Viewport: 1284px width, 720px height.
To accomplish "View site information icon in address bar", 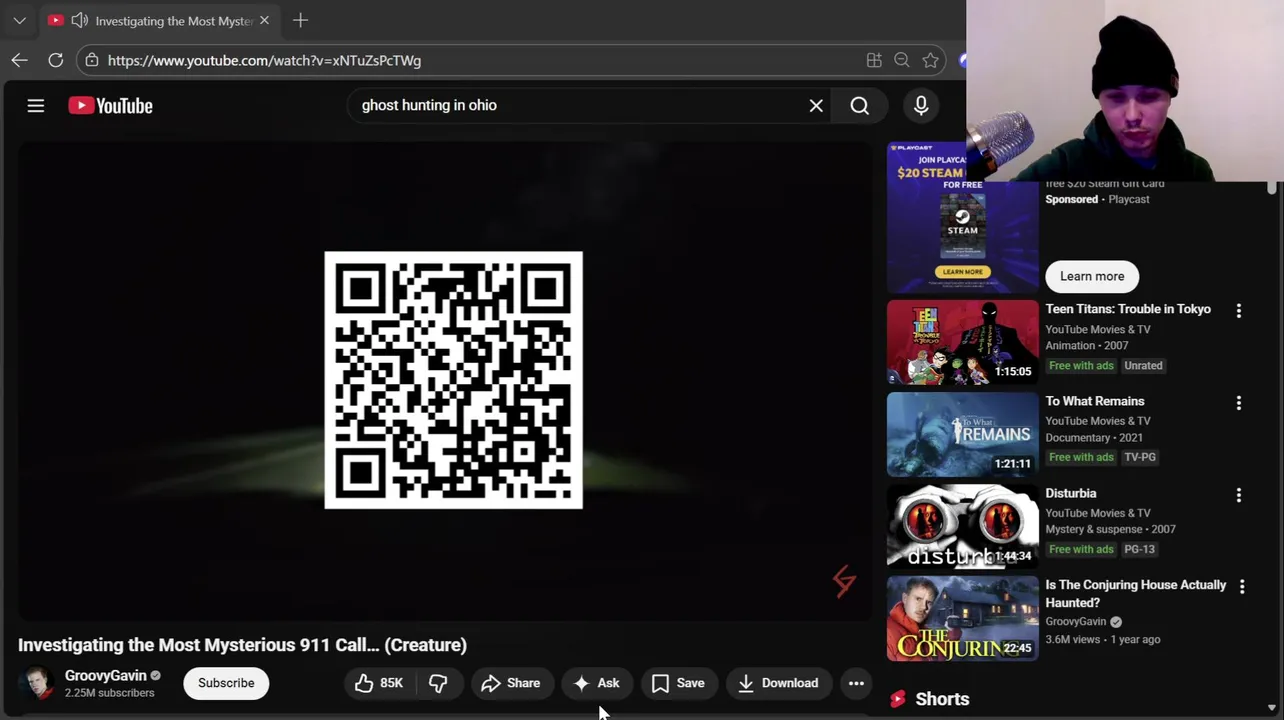I will [x=92, y=60].
